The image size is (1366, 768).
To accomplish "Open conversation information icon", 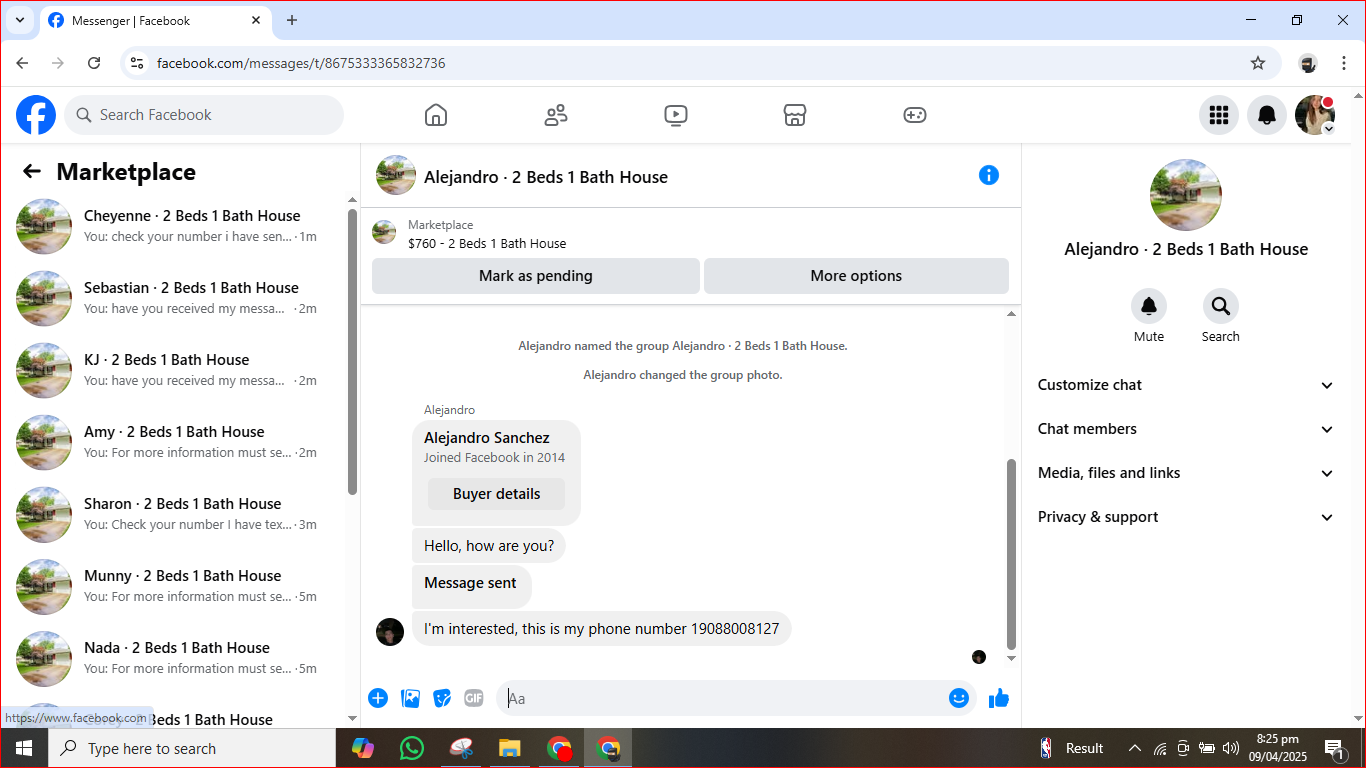I will 989,175.
